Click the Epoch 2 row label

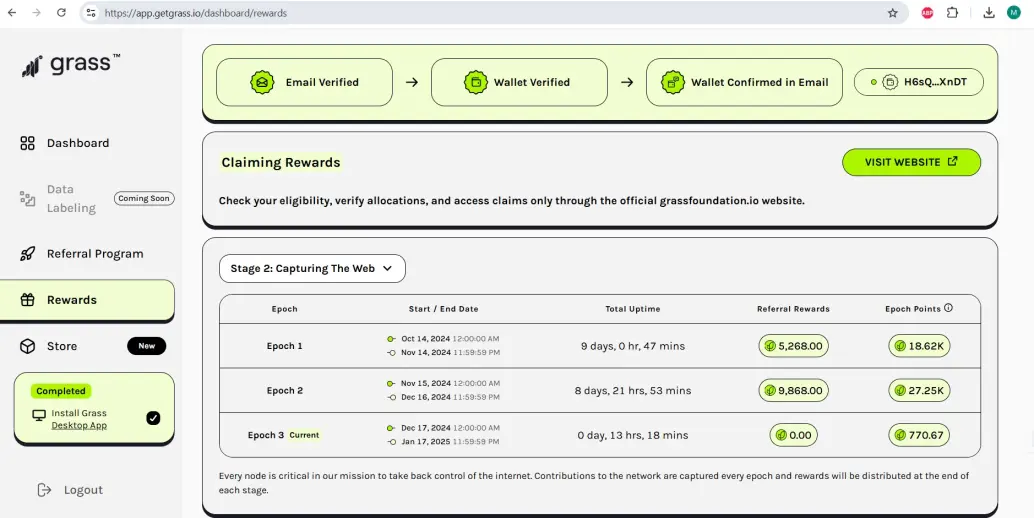click(284, 391)
